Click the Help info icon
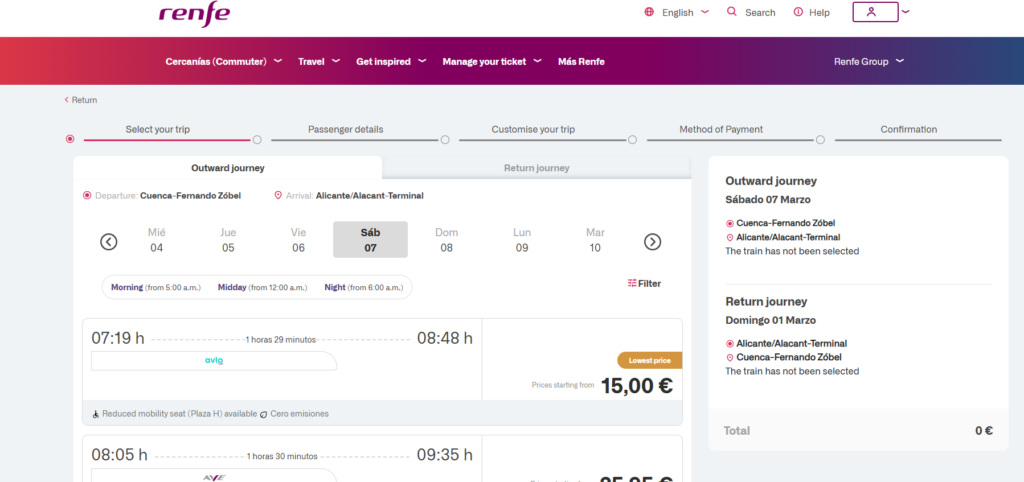The image size is (1024, 482). point(798,12)
